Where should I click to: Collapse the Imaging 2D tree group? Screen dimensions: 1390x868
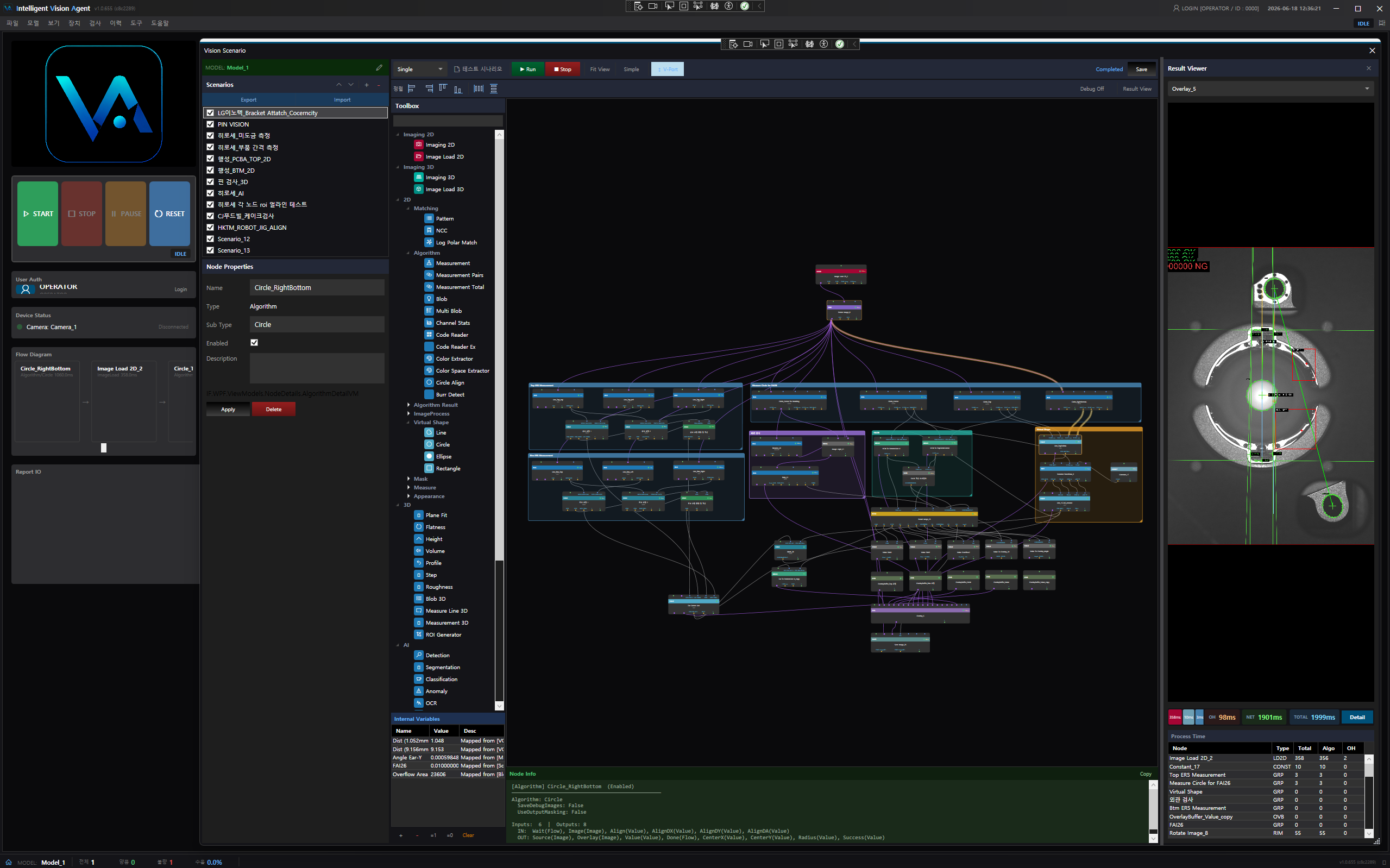click(x=398, y=134)
